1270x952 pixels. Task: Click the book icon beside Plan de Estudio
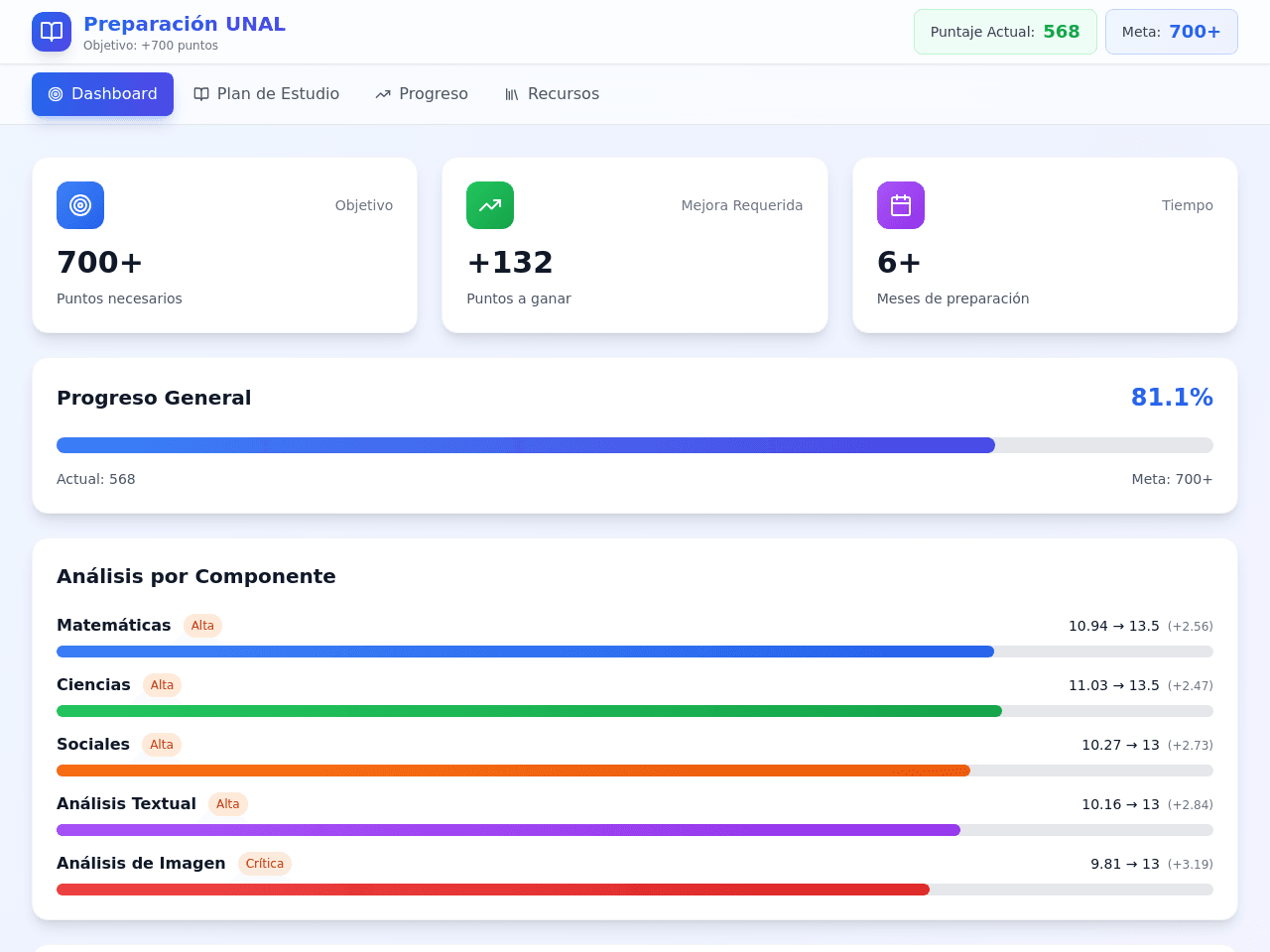click(201, 94)
